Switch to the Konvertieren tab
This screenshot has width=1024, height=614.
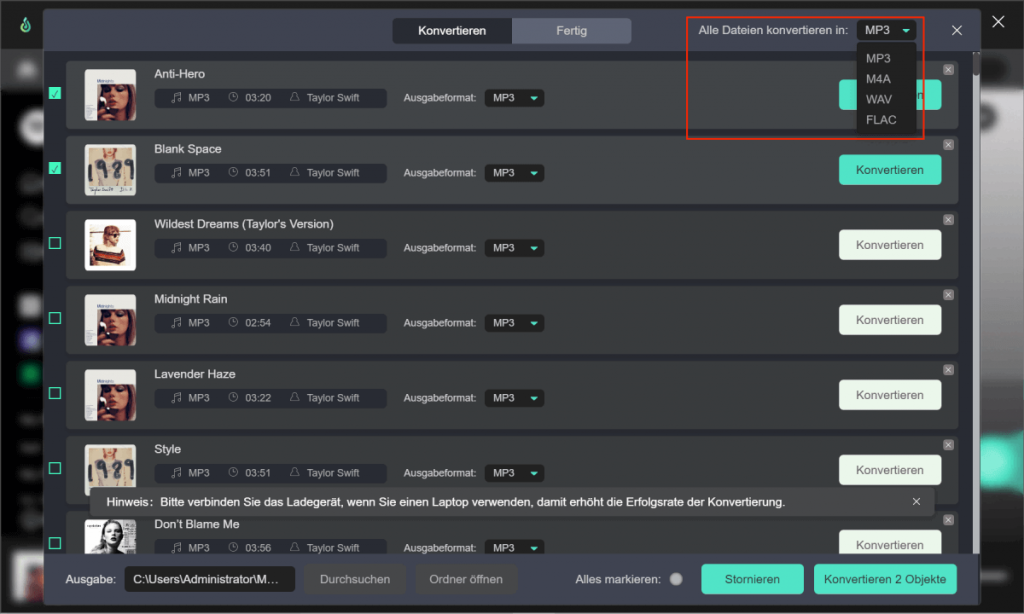(452, 31)
